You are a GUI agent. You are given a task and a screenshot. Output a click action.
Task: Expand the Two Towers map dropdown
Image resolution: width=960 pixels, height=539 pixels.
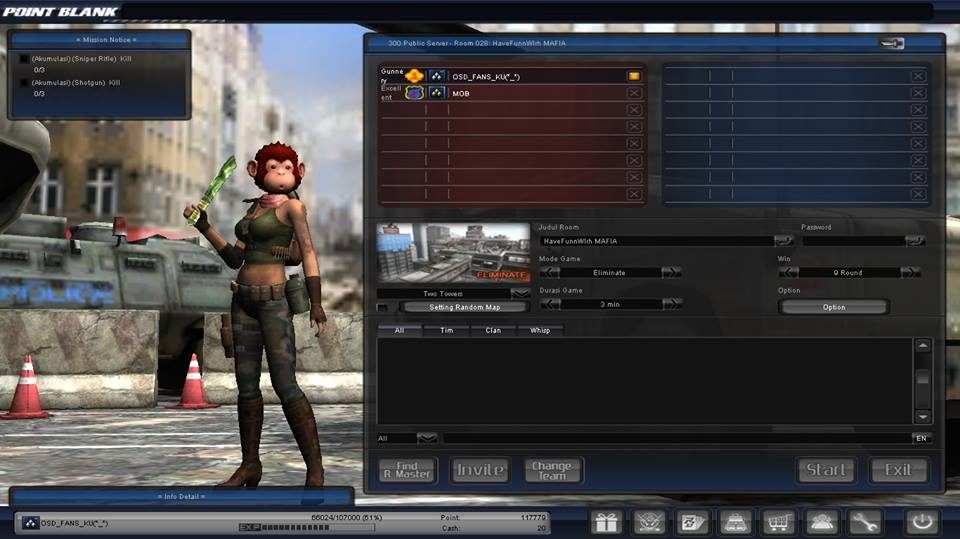(520, 293)
